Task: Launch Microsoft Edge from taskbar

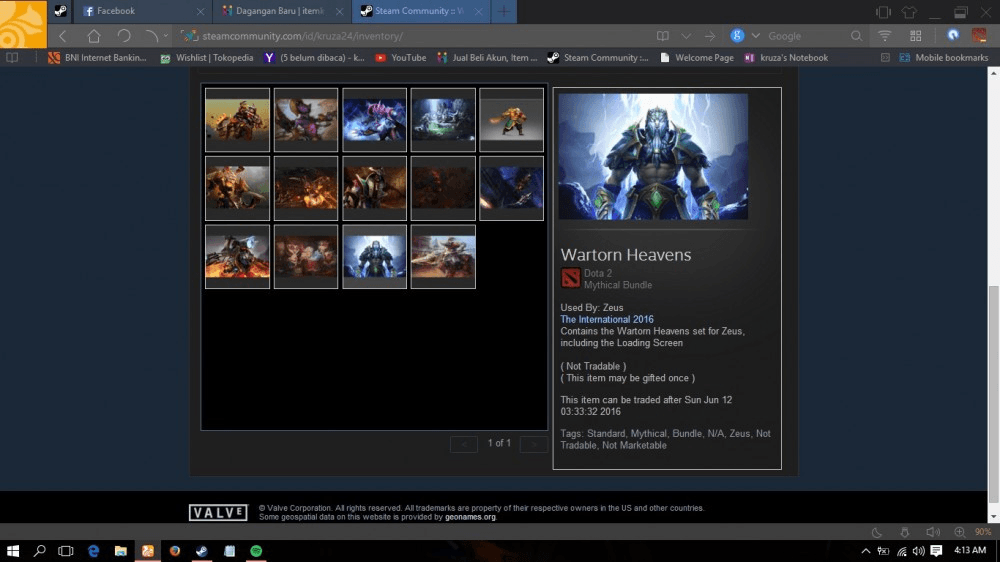Action: click(93, 551)
